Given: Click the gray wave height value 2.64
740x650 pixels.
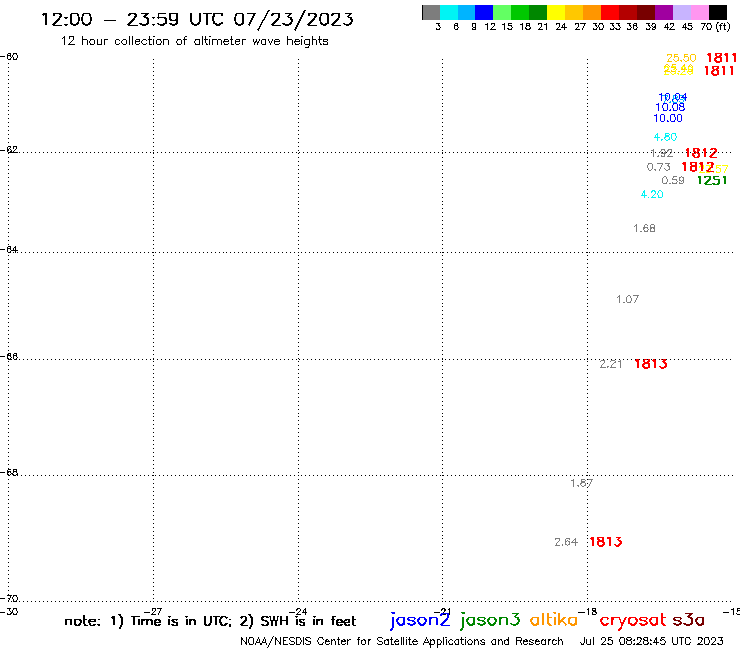Looking at the screenshot, I should [x=566, y=542].
